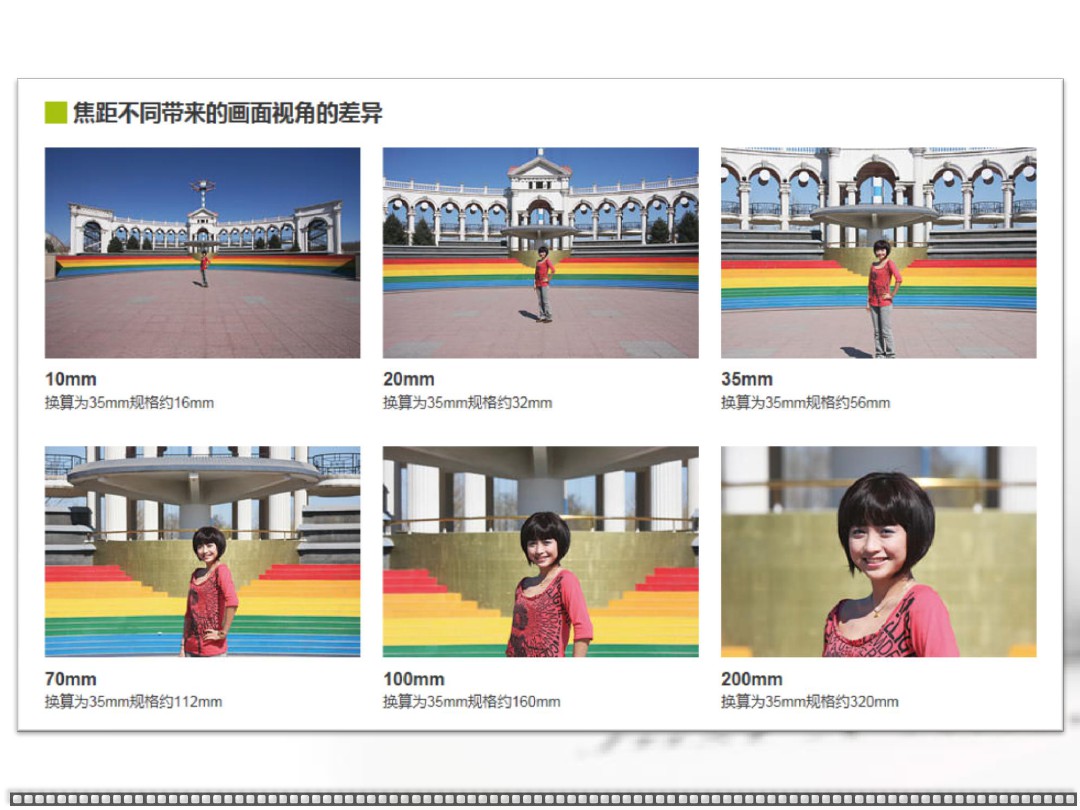Select the caption mentioning 32mm equivalent
This screenshot has width=1080, height=810.
tap(467, 403)
